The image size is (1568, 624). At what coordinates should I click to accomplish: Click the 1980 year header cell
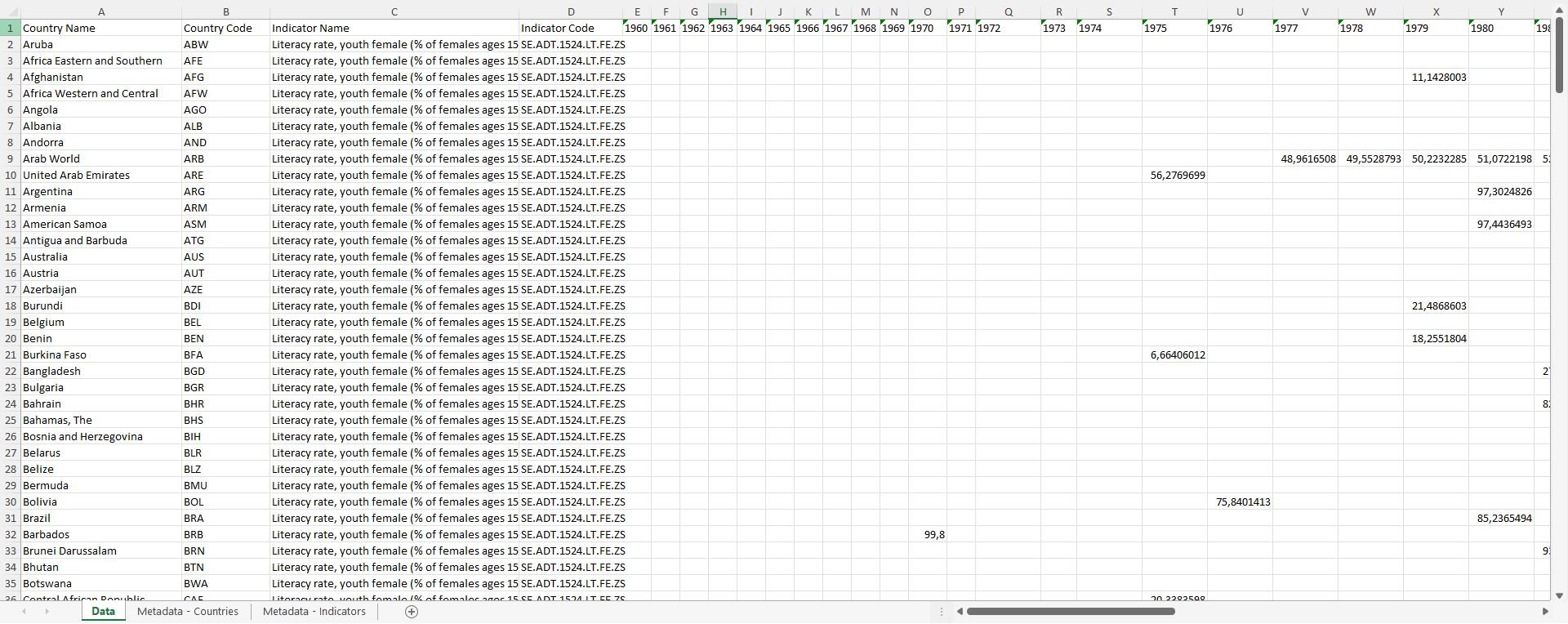(1501, 28)
